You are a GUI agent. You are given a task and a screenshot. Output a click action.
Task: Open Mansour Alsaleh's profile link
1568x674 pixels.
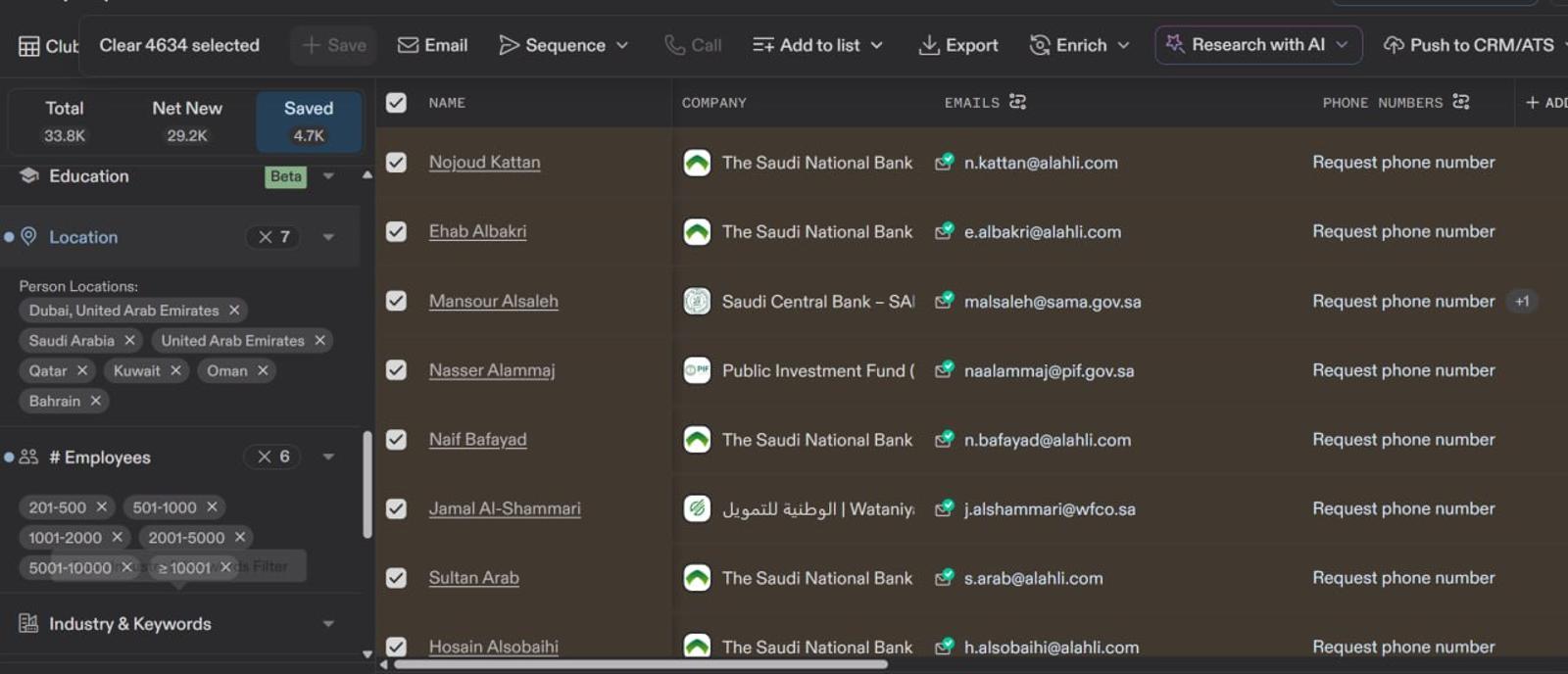(x=493, y=302)
